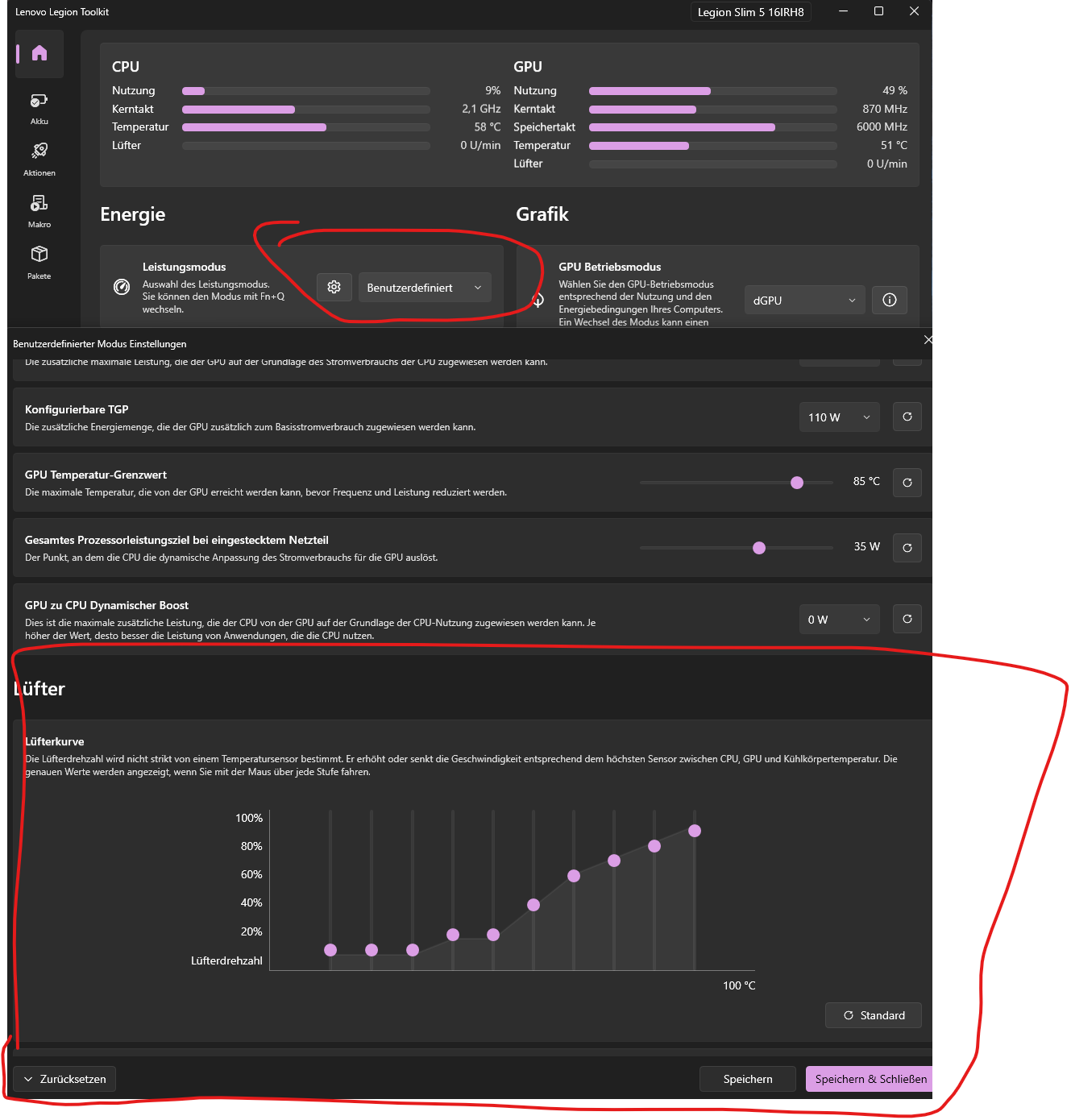Open GPU Betriebsmodus dGPU dropdown

coord(804,300)
